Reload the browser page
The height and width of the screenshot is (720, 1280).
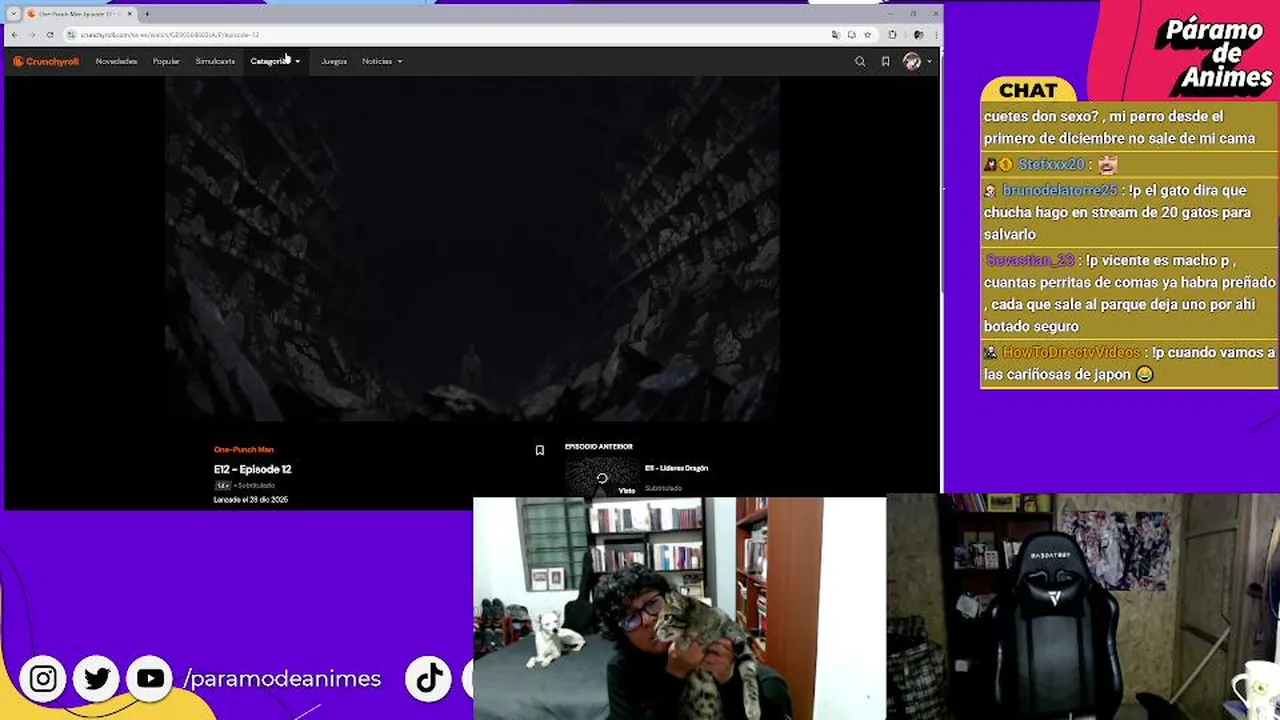(x=50, y=34)
